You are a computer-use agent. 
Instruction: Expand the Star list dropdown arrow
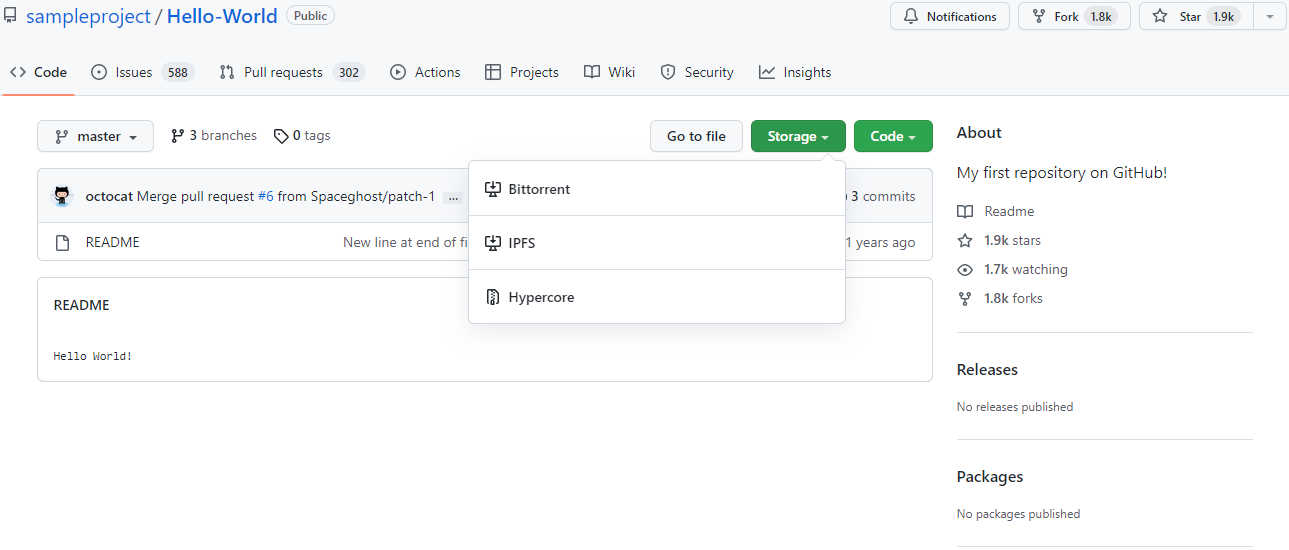coord(1269,16)
